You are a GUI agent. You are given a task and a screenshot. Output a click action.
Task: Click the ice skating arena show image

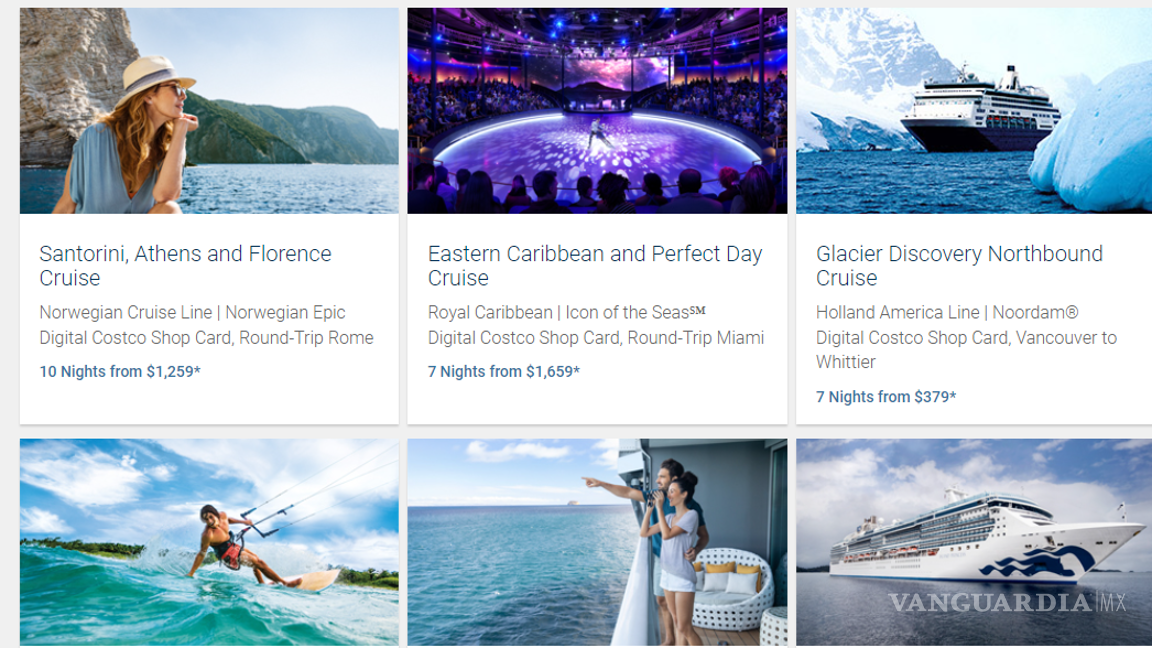tap(597, 111)
